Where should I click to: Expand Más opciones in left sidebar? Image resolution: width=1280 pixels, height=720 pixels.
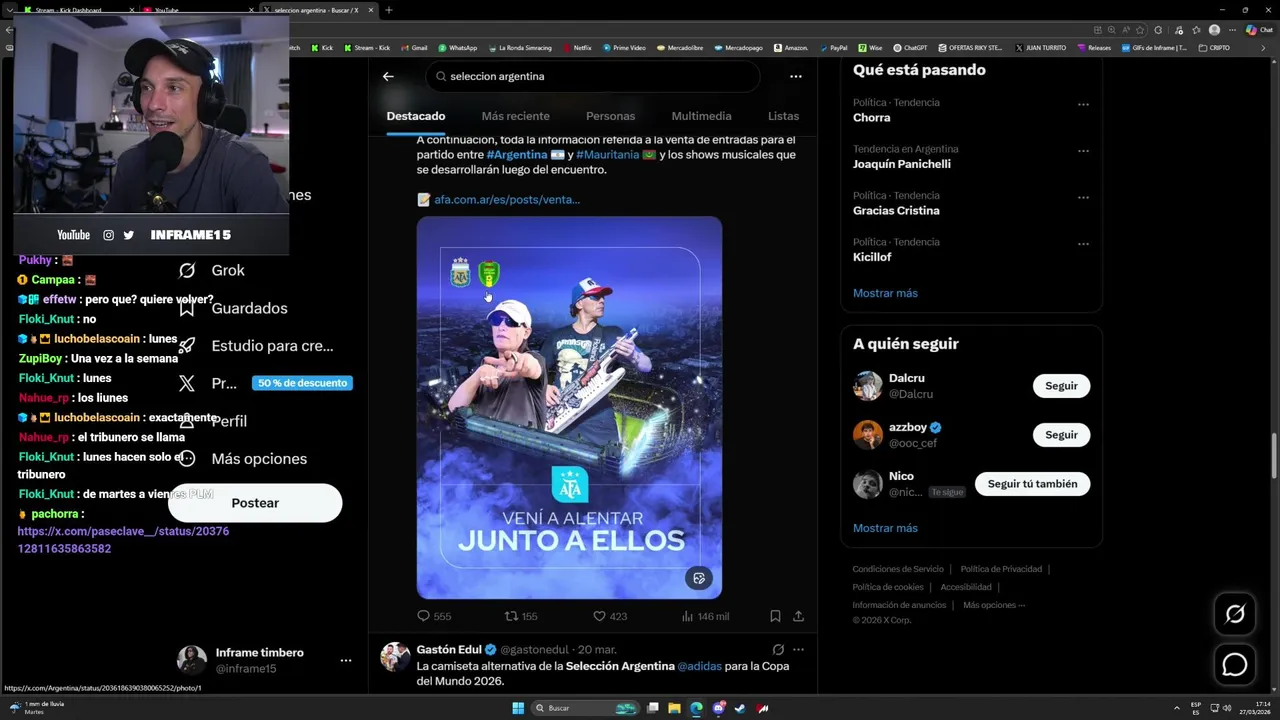coord(242,459)
